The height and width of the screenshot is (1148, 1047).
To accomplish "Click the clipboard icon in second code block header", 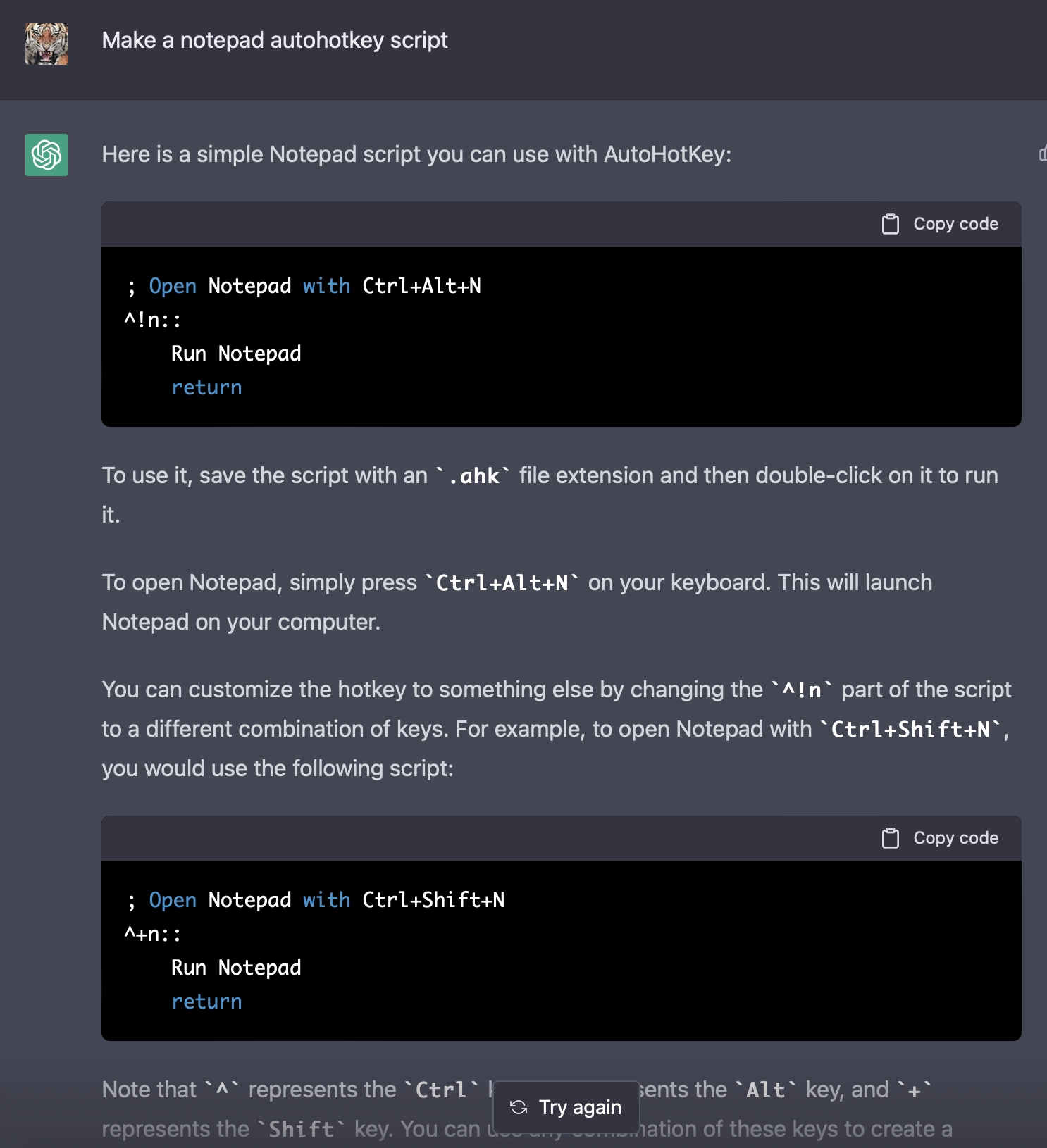I will [x=891, y=838].
